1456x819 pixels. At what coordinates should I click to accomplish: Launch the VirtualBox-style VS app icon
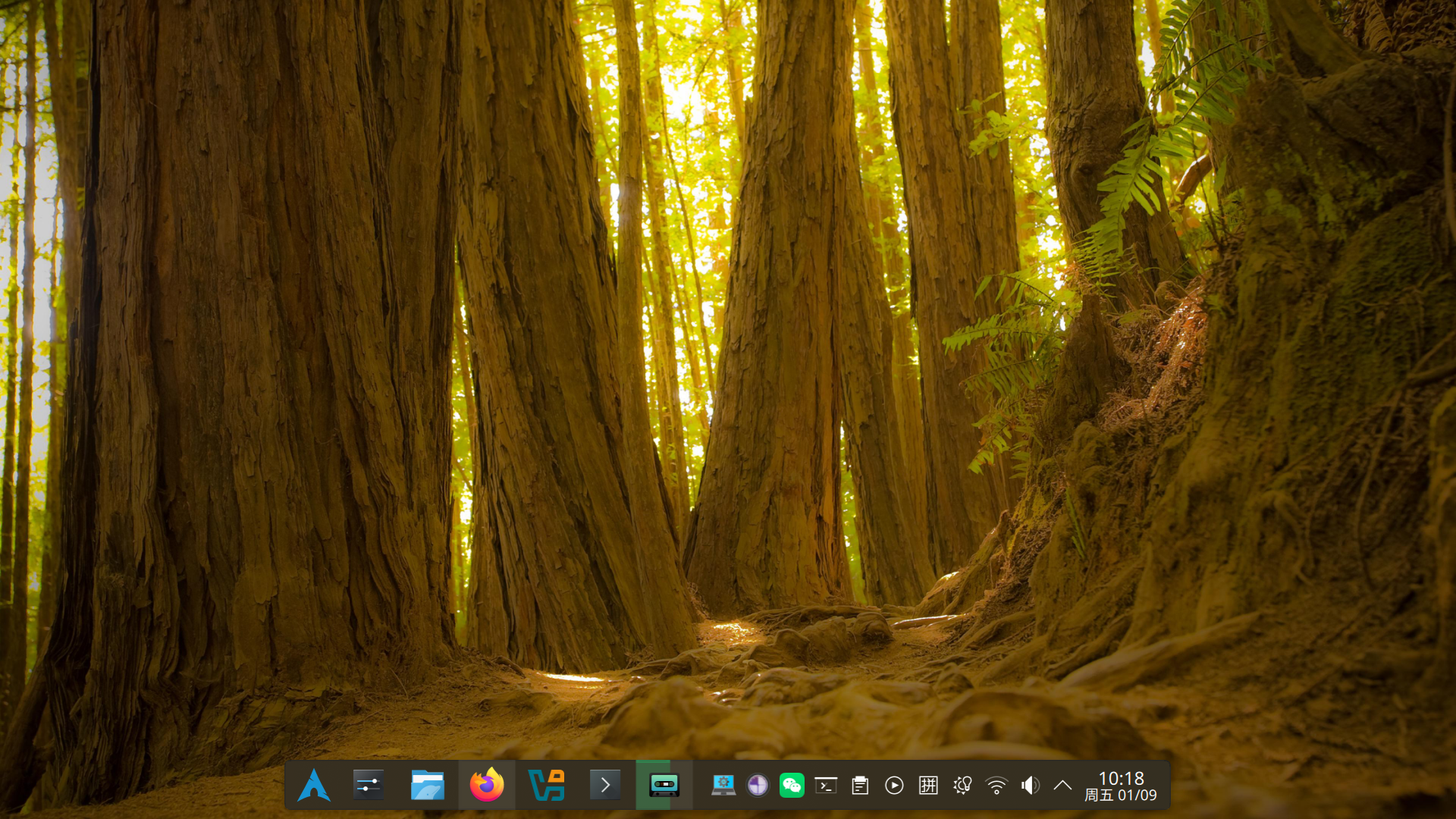546,785
